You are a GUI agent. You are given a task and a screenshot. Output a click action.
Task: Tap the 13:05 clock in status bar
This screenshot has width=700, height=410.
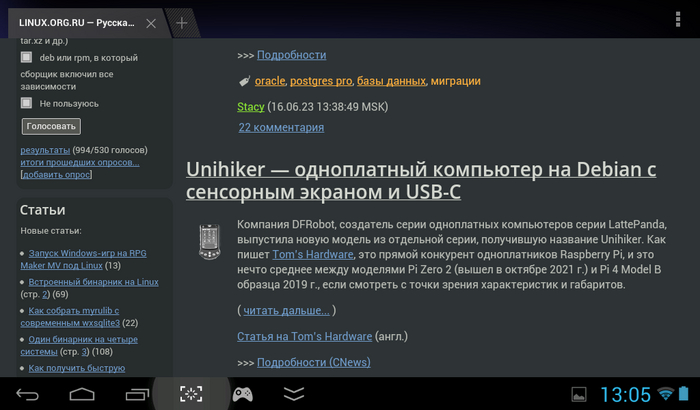(x=625, y=395)
